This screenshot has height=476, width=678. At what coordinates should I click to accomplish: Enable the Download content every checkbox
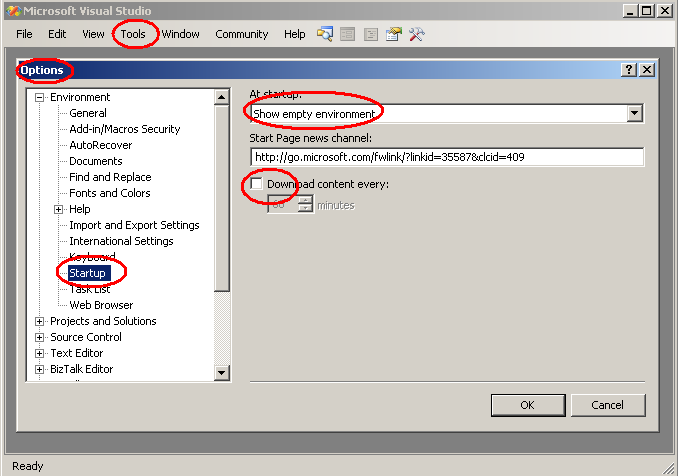pyautogui.click(x=256, y=183)
